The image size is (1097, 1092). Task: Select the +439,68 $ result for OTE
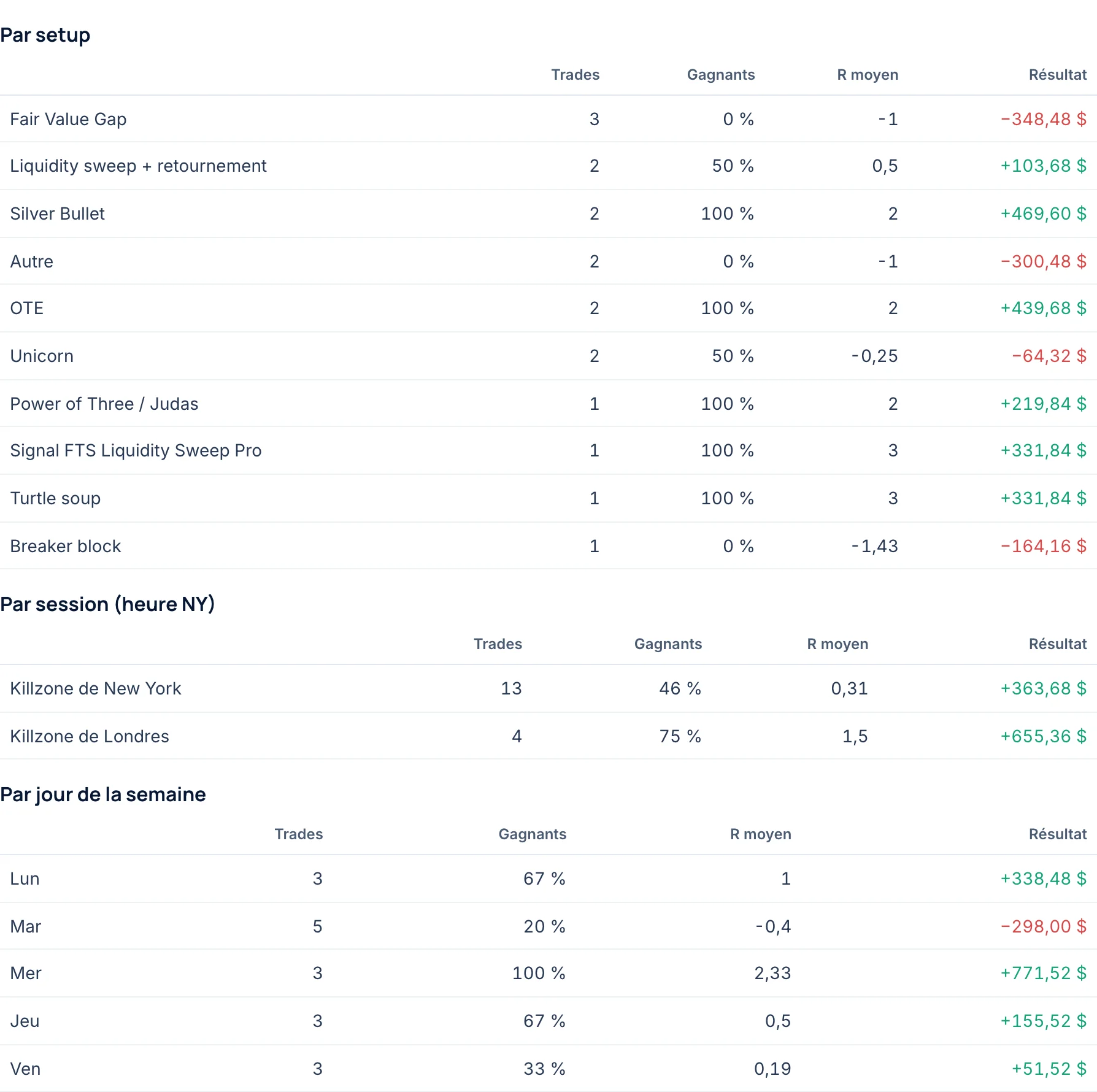point(1044,308)
